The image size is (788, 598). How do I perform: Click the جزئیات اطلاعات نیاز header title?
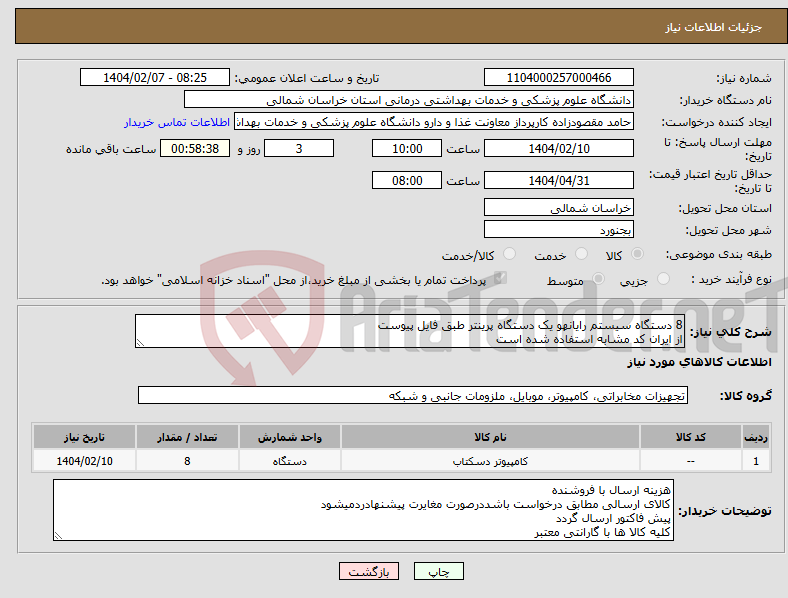(714, 27)
